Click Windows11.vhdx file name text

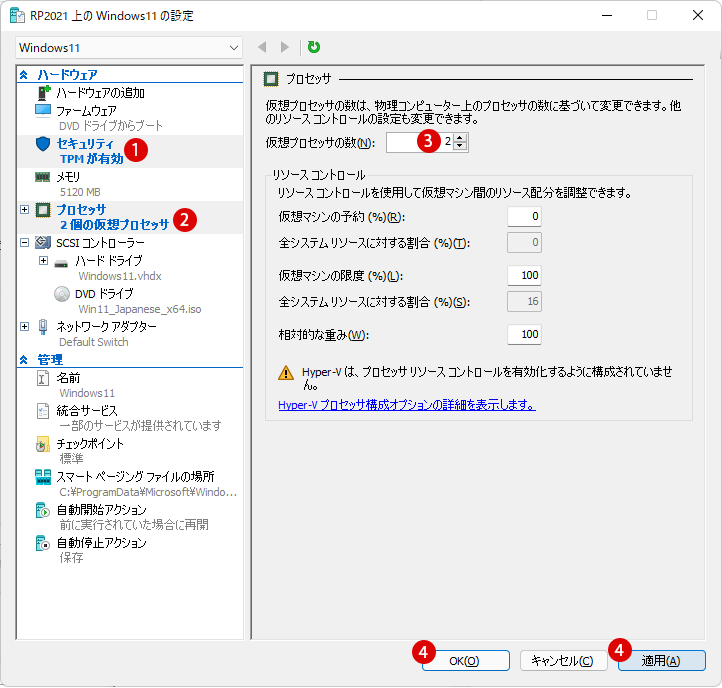click(120, 276)
